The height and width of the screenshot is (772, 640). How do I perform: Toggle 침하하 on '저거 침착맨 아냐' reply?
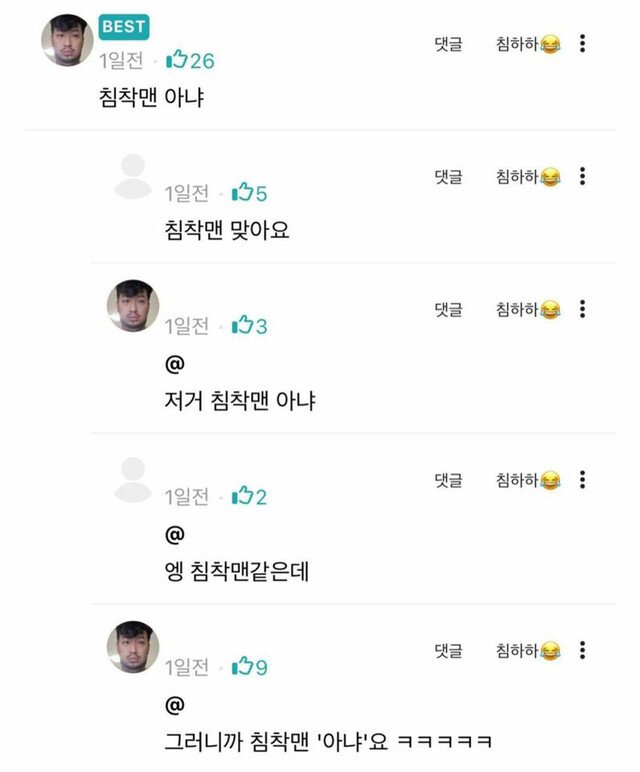point(528,310)
